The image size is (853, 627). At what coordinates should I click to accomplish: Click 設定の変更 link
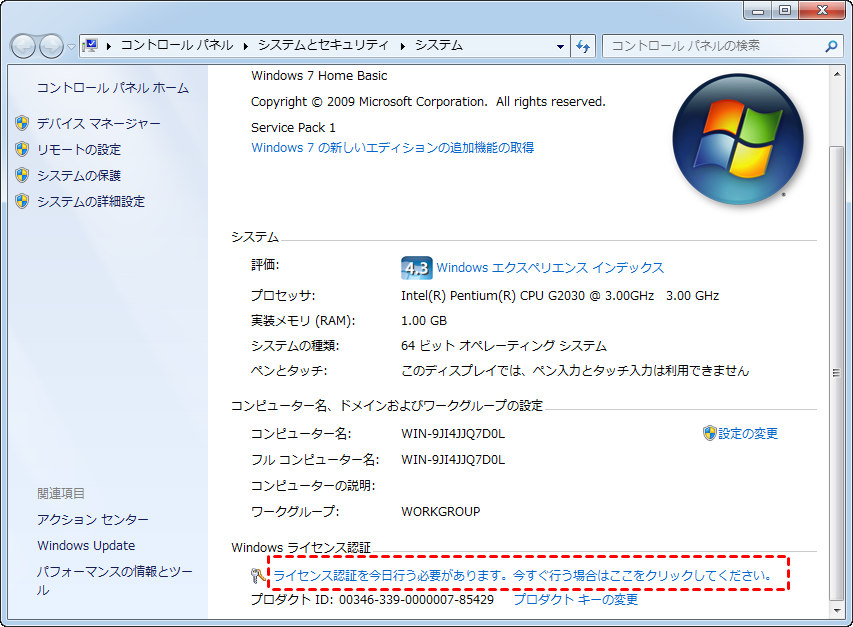pyautogui.click(x=748, y=433)
